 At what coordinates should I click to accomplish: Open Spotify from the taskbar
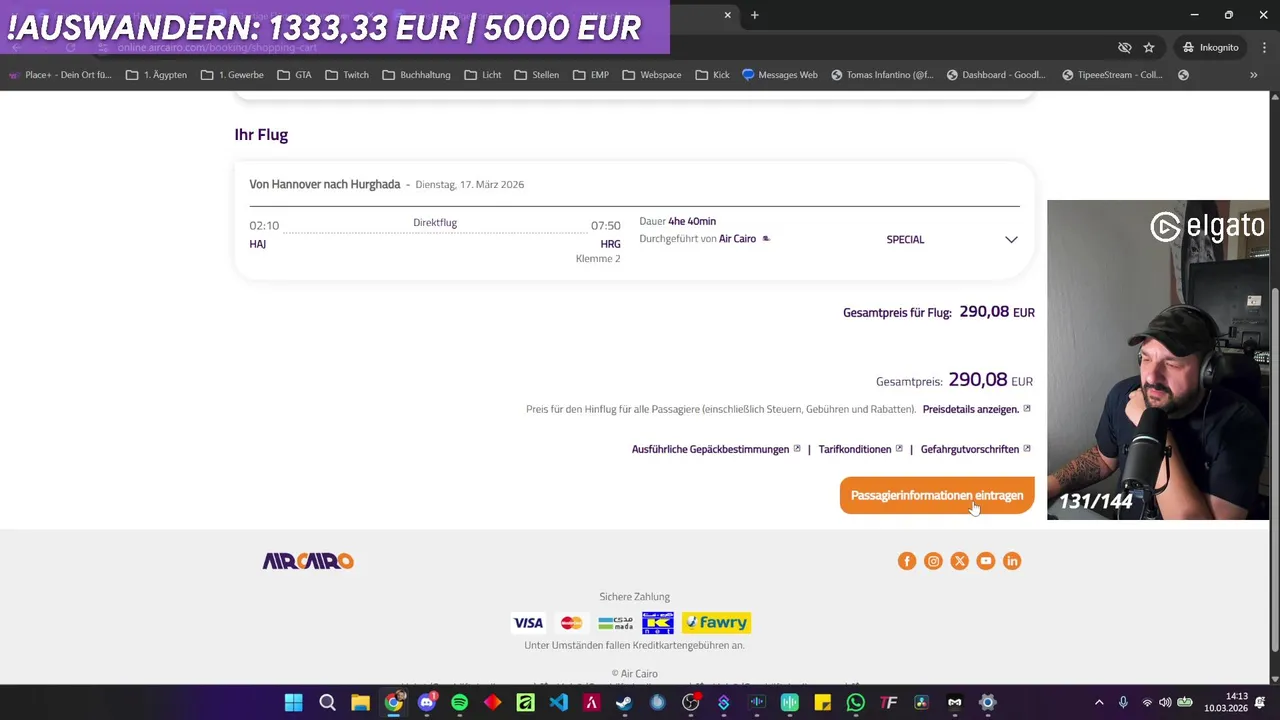coord(460,703)
